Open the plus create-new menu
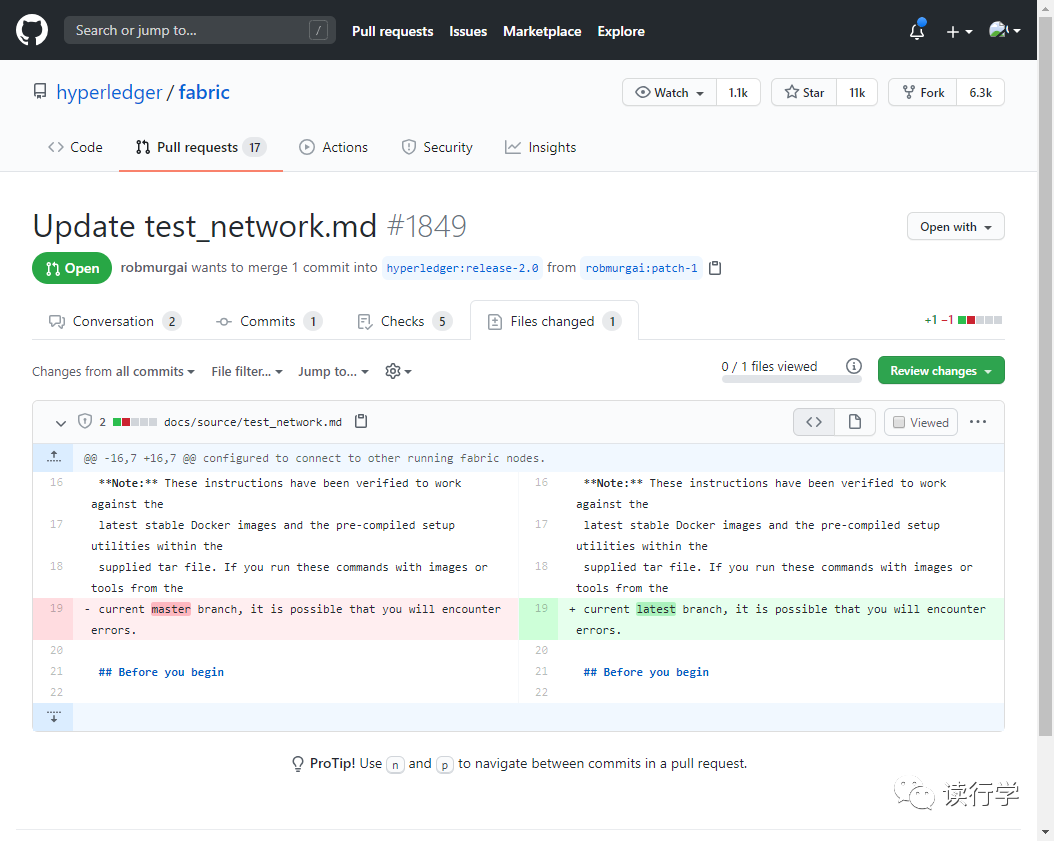 [959, 32]
